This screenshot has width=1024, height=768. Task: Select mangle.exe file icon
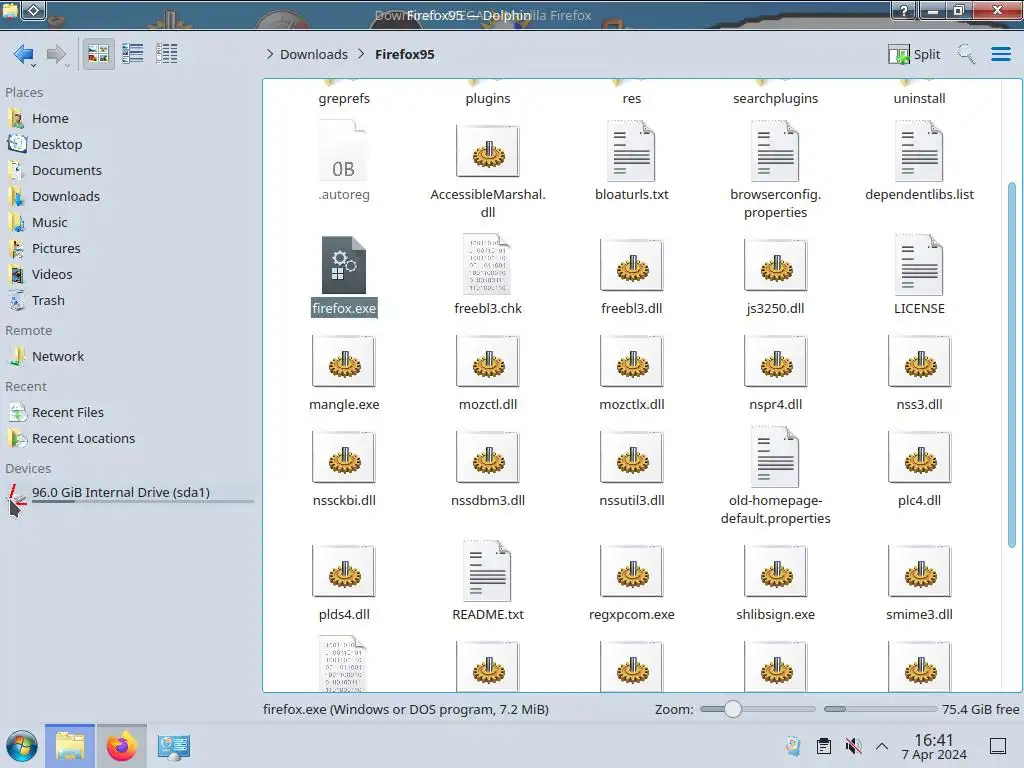pyautogui.click(x=344, y=361)
